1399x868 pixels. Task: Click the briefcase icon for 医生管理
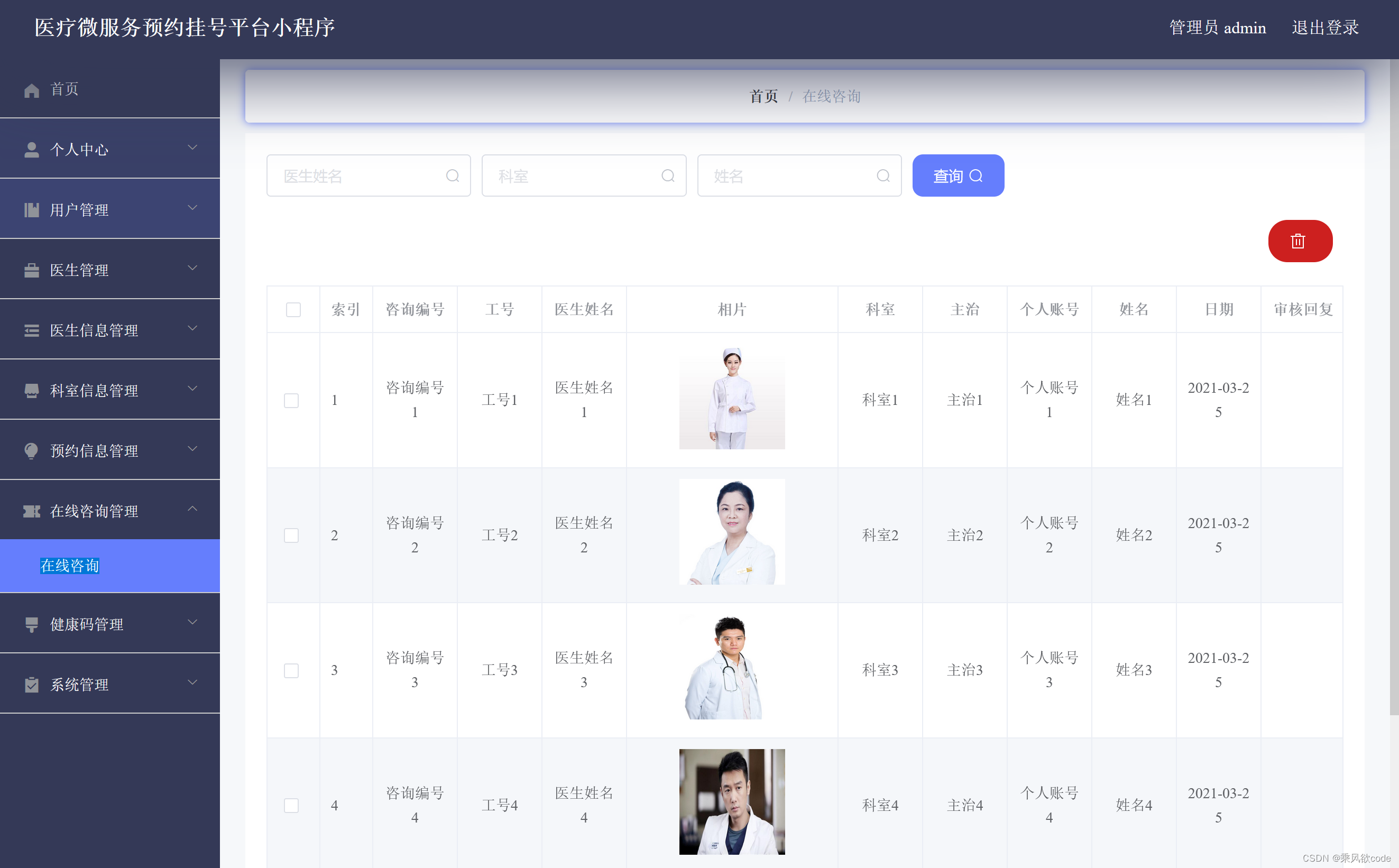point(32,270)
